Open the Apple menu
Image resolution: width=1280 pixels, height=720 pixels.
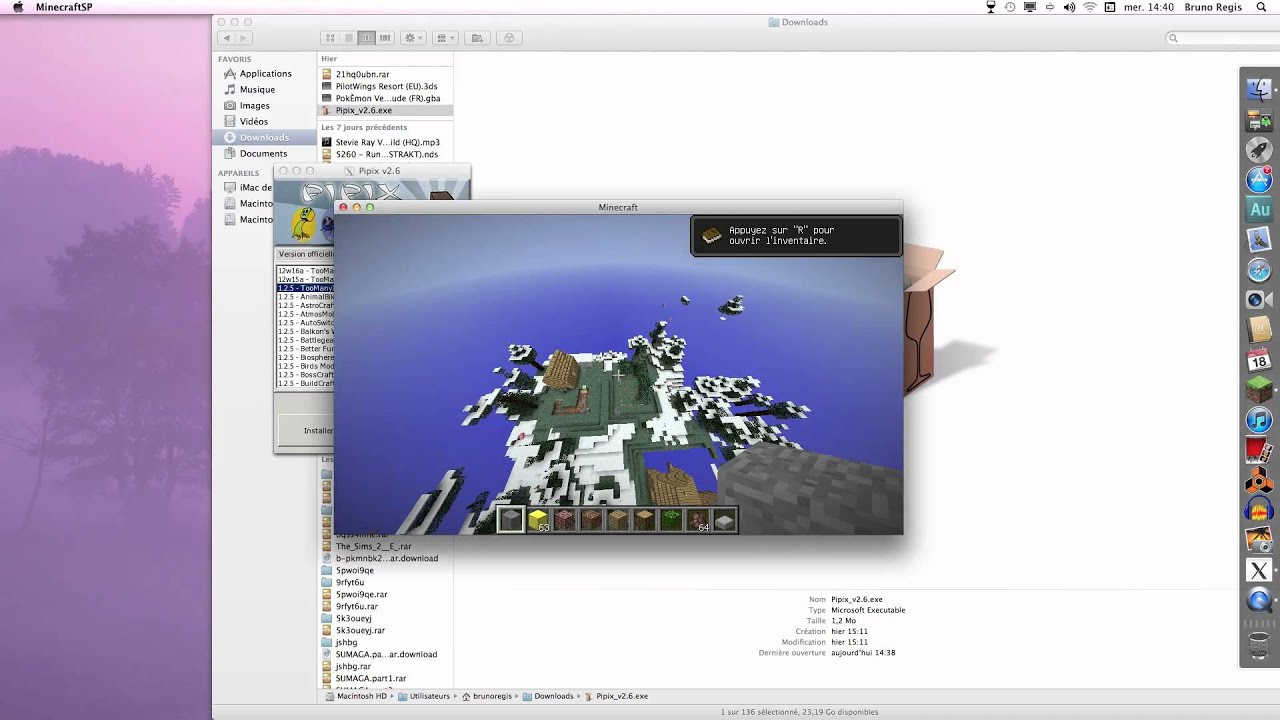point(18,7)
